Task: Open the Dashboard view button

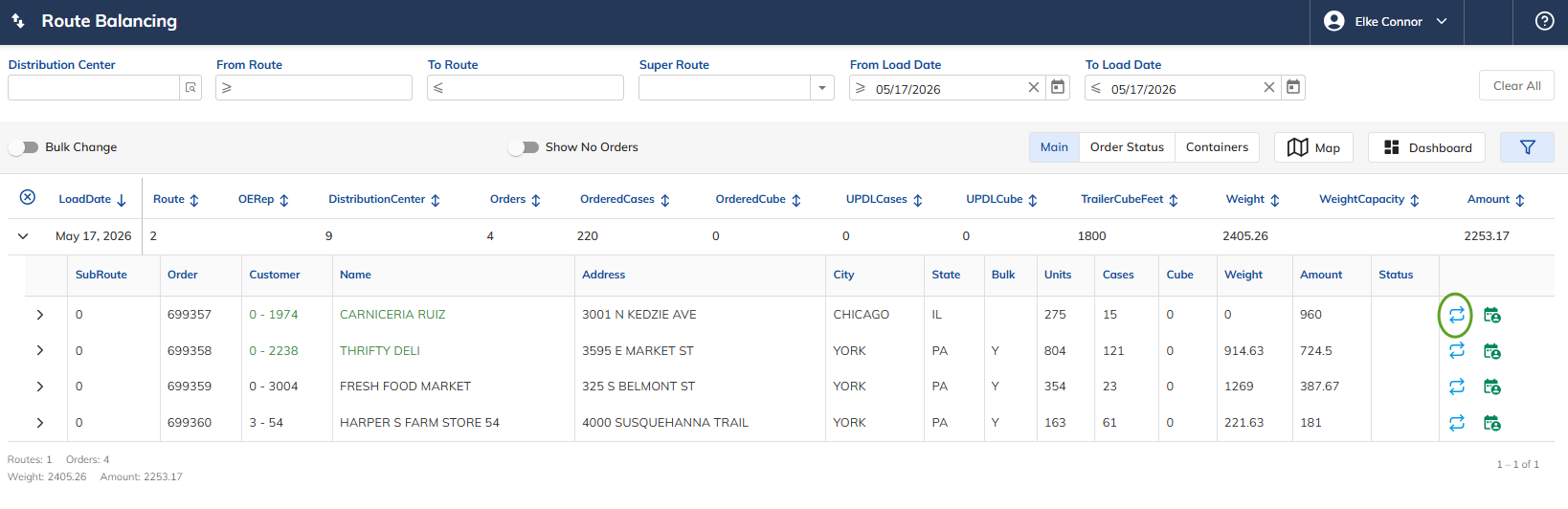Action: (1426, 147)
